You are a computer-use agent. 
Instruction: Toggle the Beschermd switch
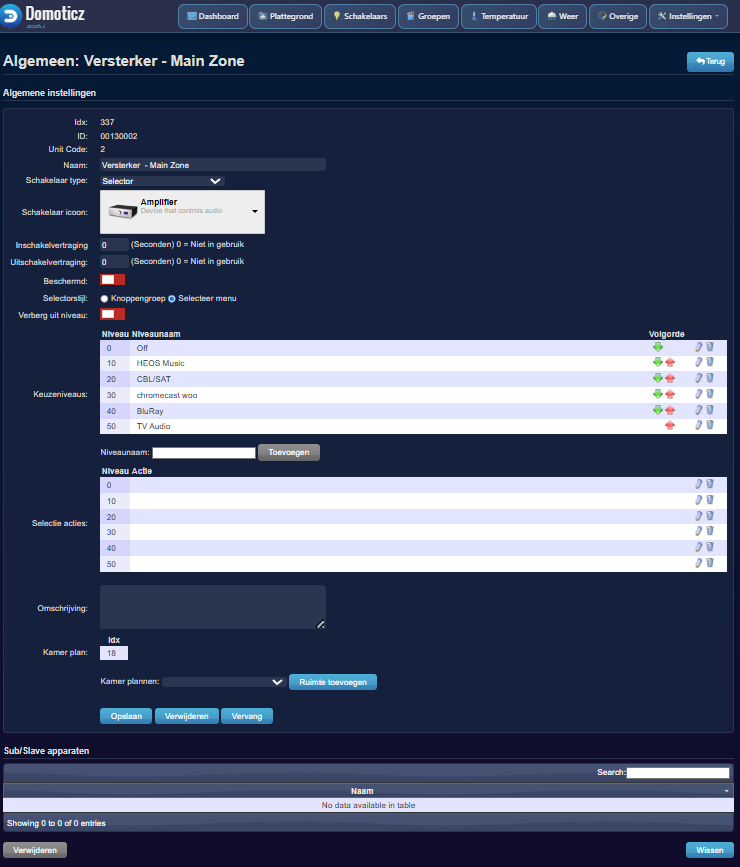coord(113,280)
